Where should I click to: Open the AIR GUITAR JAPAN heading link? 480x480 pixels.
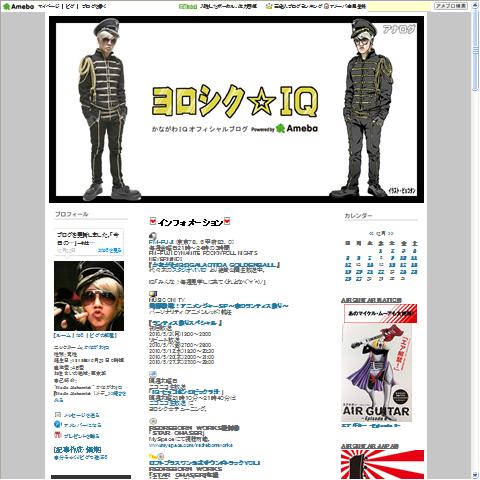tap(370, 446)
